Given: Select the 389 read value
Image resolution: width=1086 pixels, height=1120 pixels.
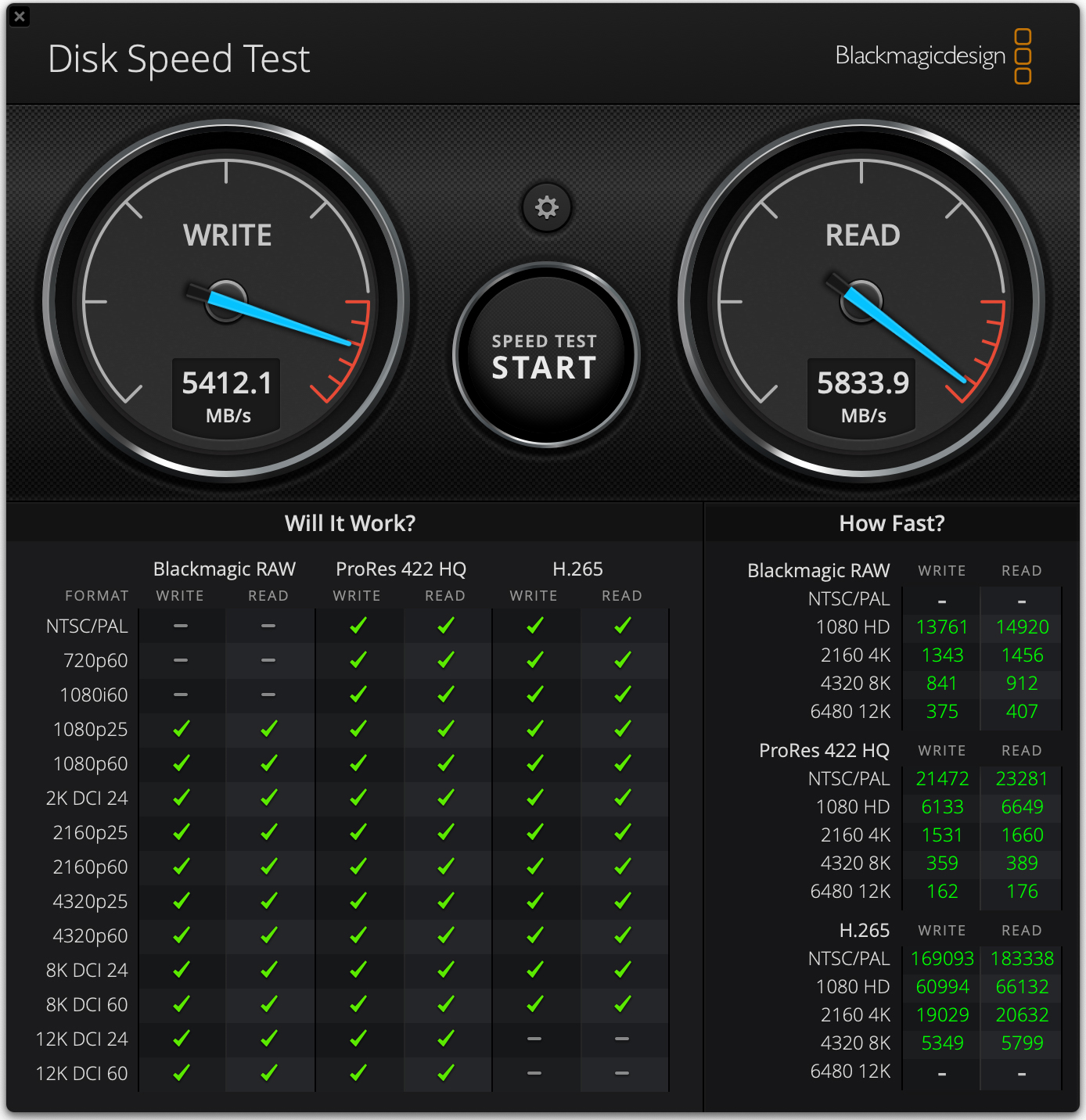Looking at the screenshot, I should click(x=1022, y=863).
